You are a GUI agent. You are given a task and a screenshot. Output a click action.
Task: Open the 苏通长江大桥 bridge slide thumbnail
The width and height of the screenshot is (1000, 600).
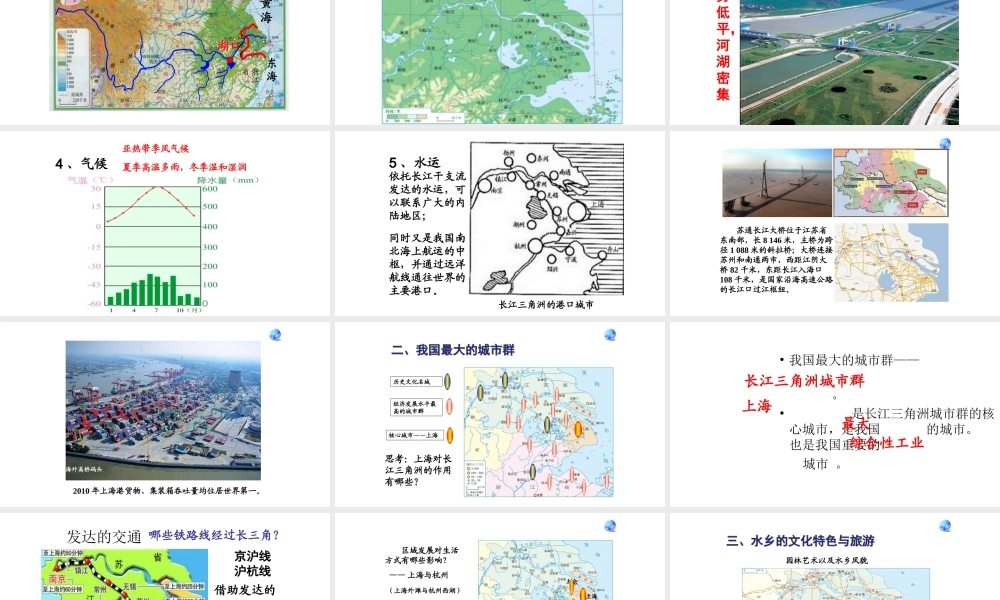(x=835, y=223)
